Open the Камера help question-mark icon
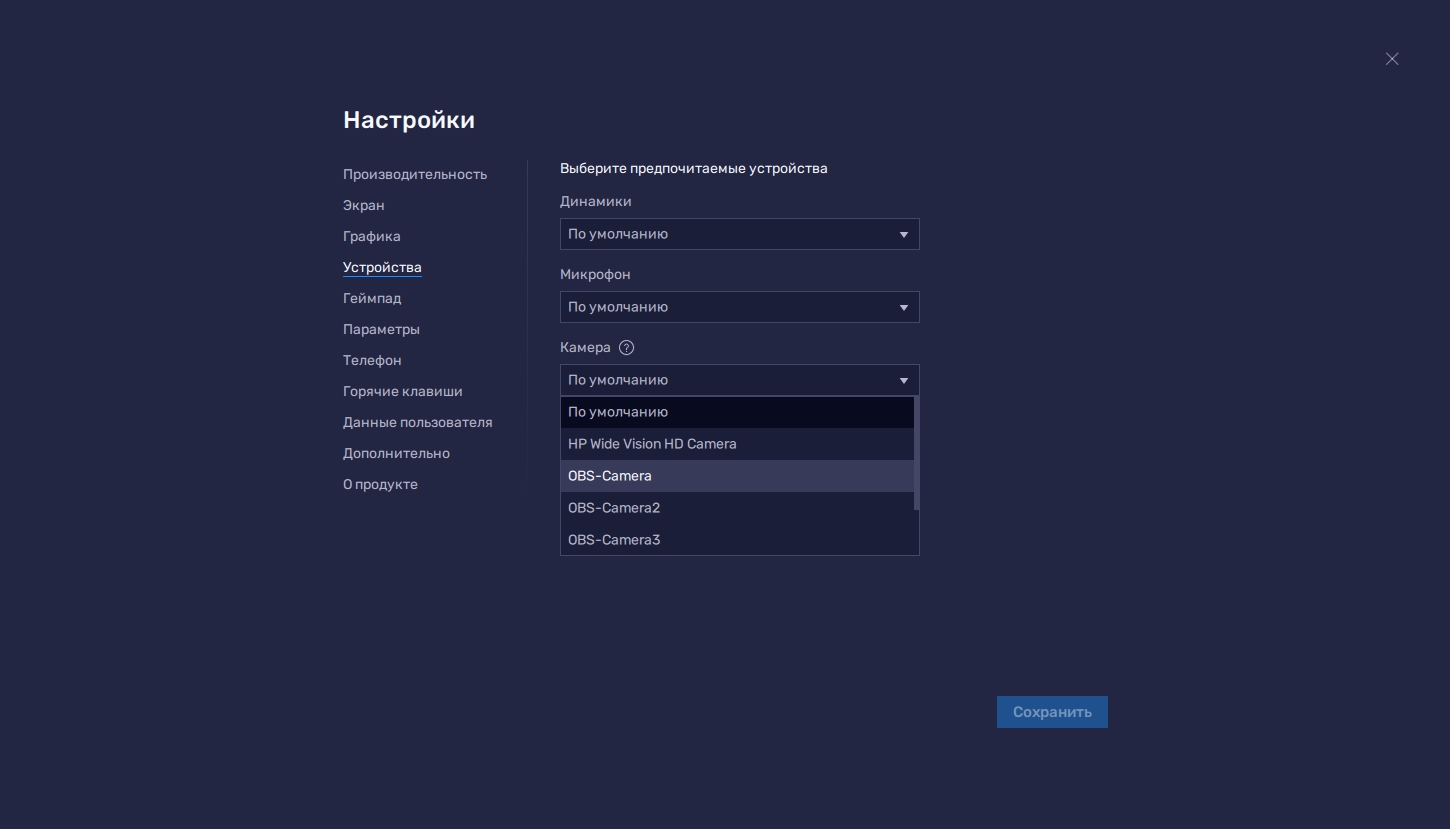1450x829 pixels. point(627,348)
